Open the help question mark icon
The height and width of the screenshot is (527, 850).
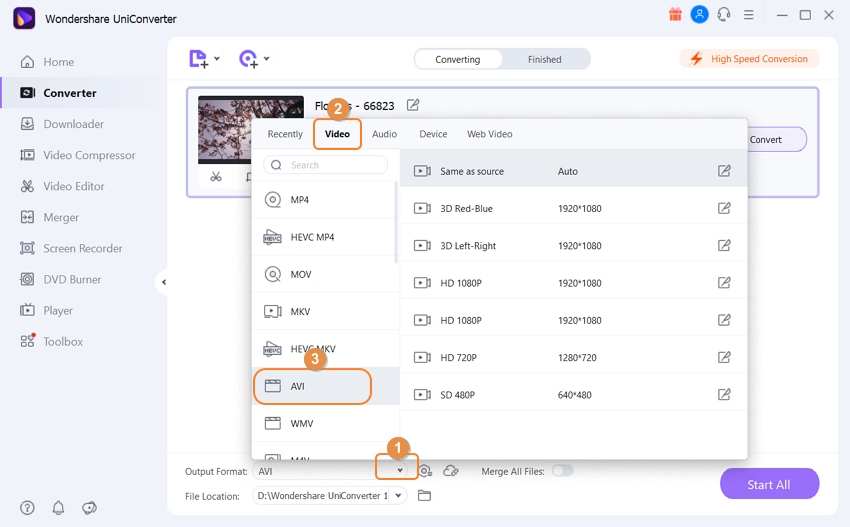coord(27,508)
